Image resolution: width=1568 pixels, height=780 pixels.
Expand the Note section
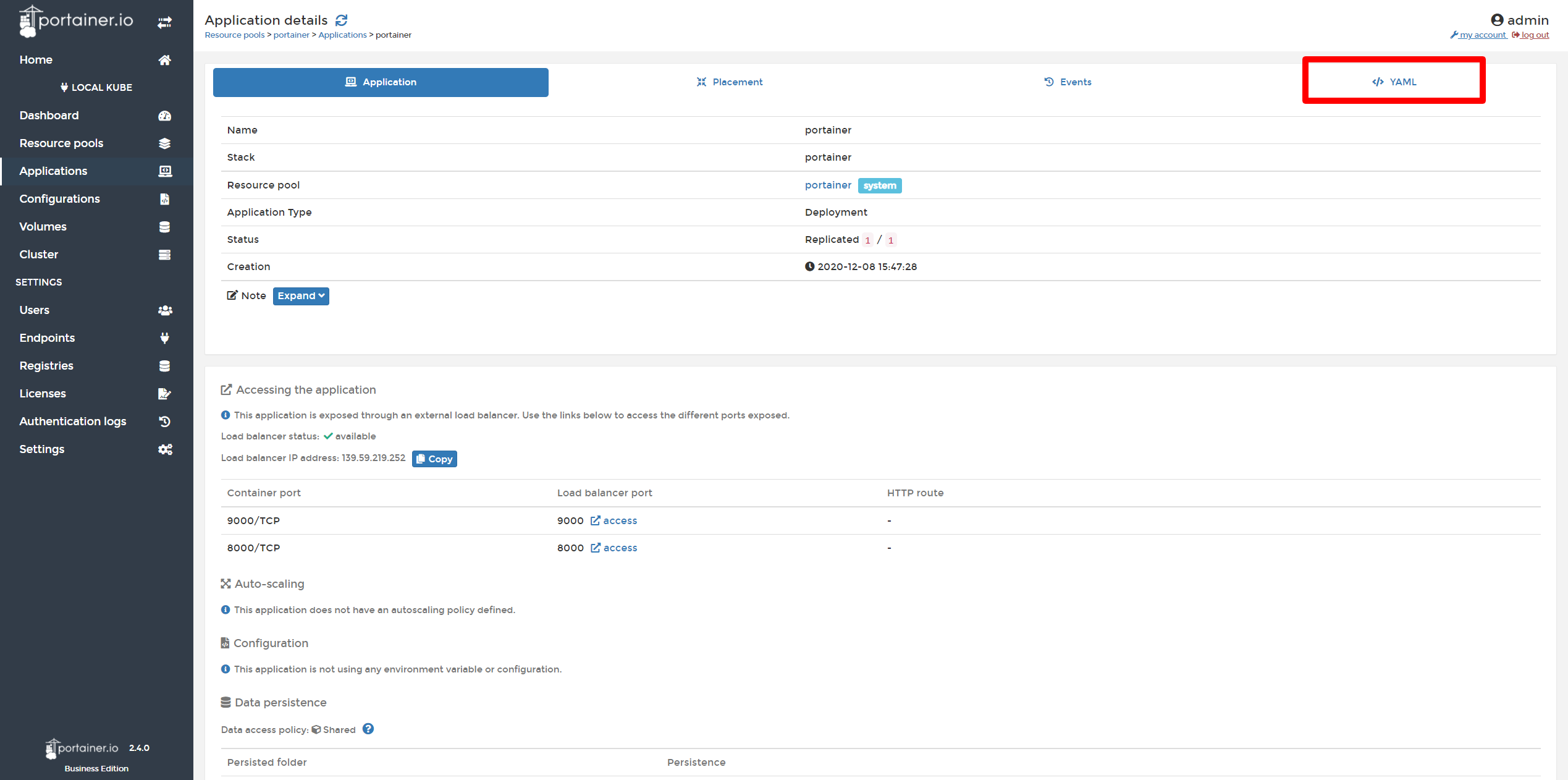pos(301,296)
